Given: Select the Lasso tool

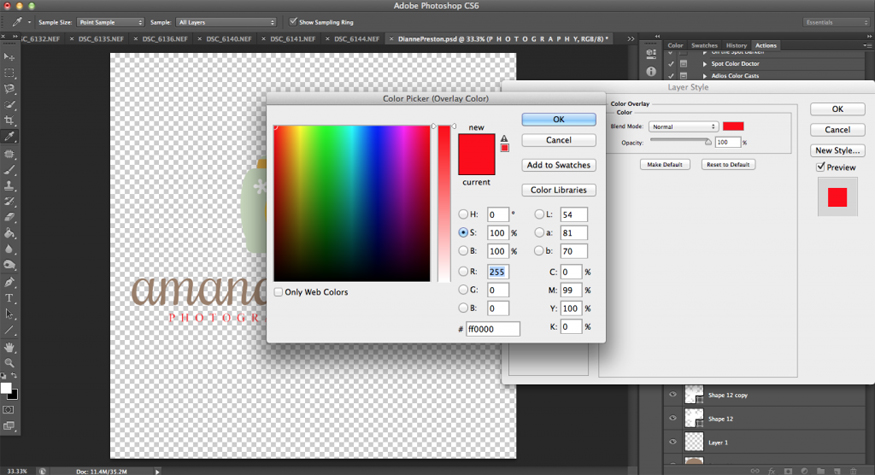Looking at the screenshot, I should click(x=9, y=89).
